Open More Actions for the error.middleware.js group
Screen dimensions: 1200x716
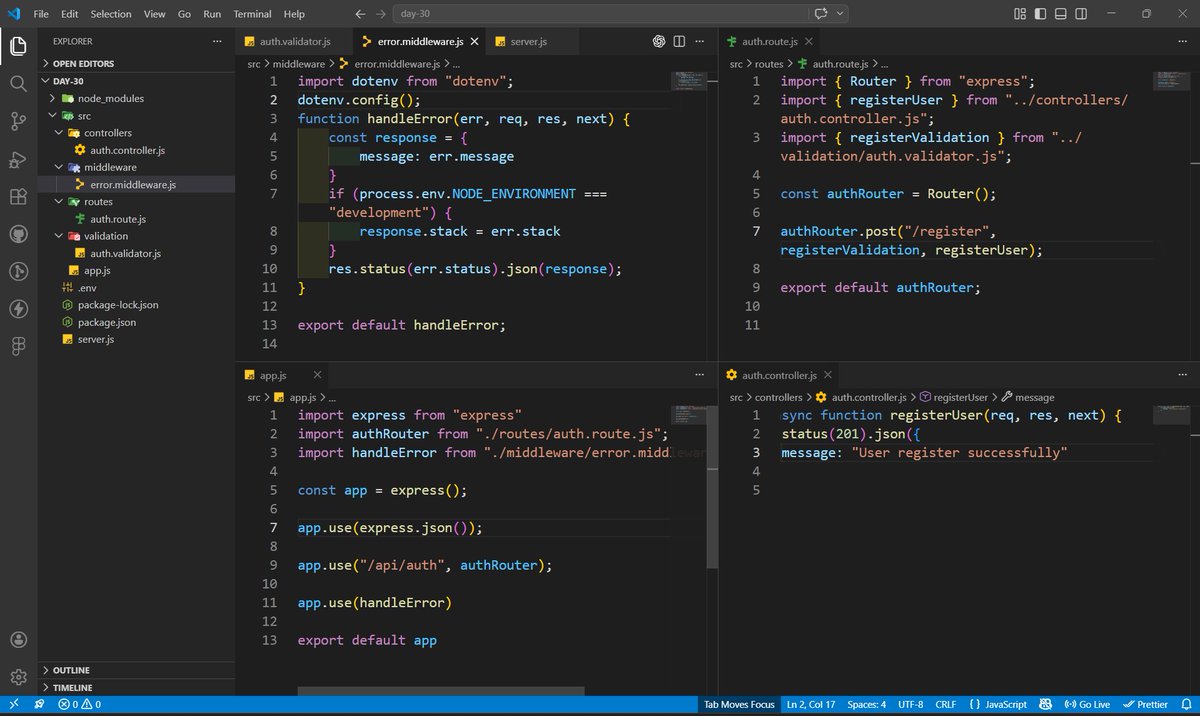pyautogui.click(x=699, y=41)
